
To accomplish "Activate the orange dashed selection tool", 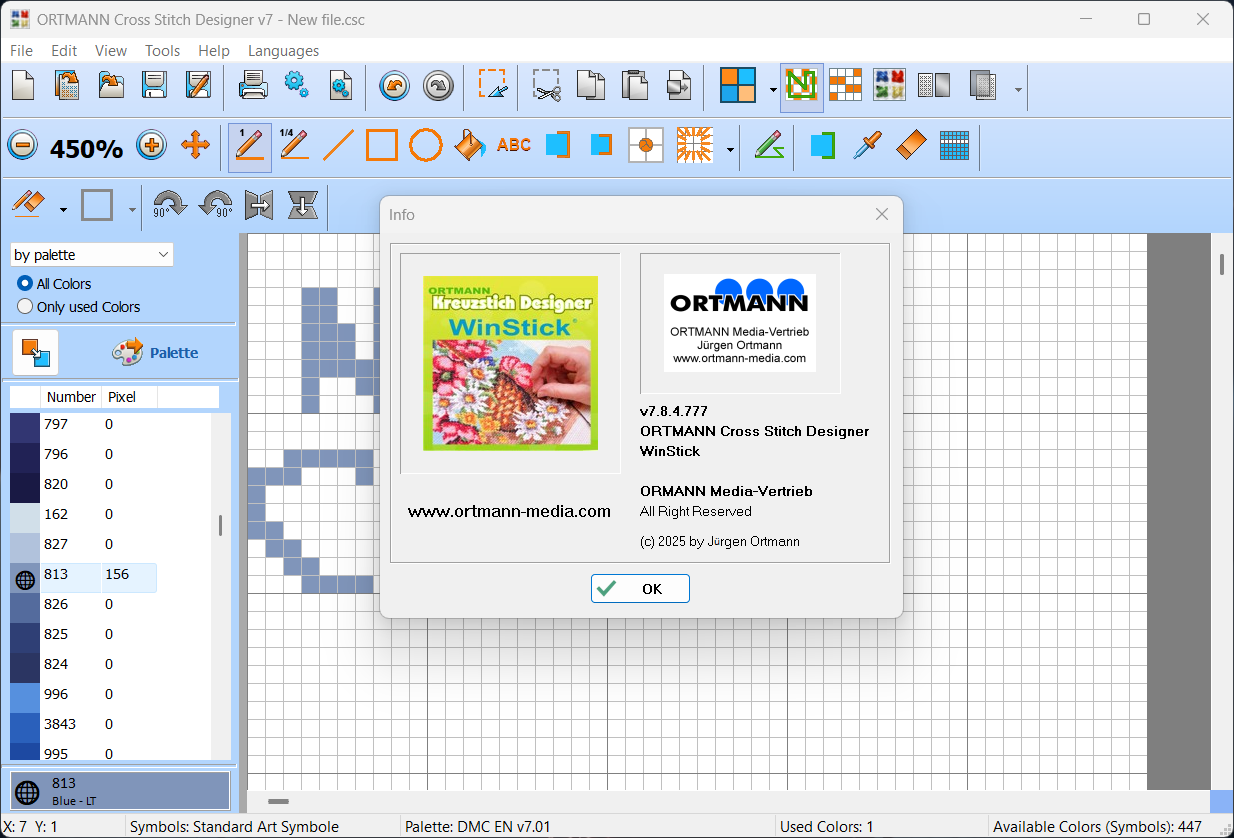I will (x=493, y=84).
